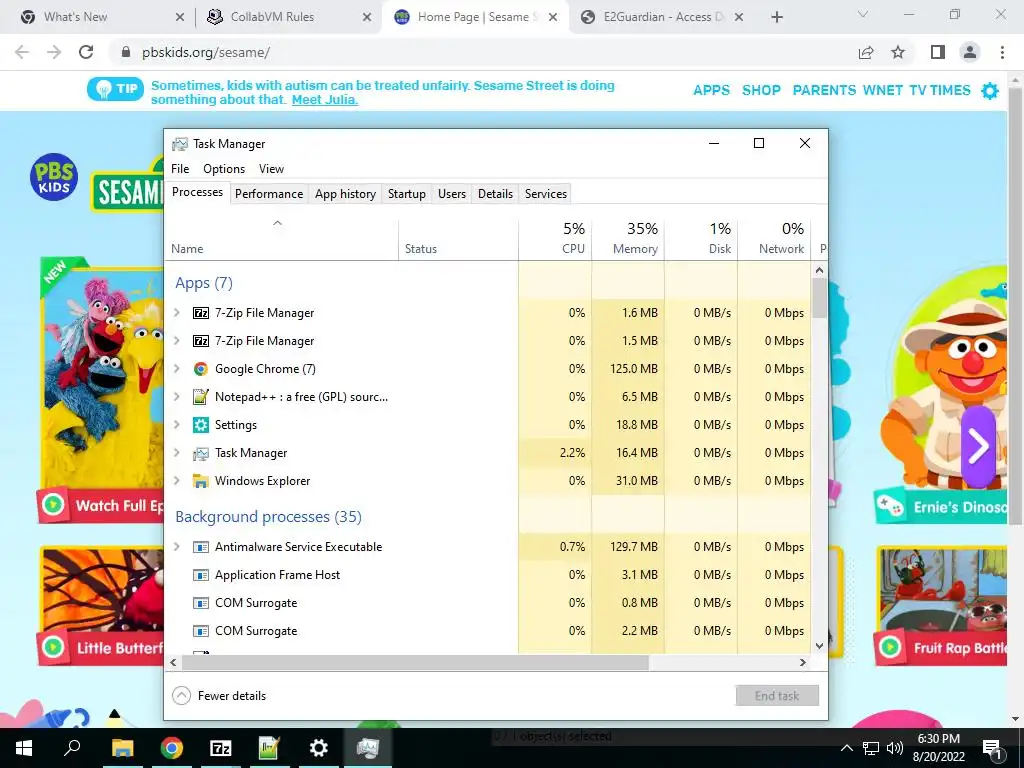1024x768 pixels.
Task: Share this page using the share icon
Action: click(x=866, y=52)
